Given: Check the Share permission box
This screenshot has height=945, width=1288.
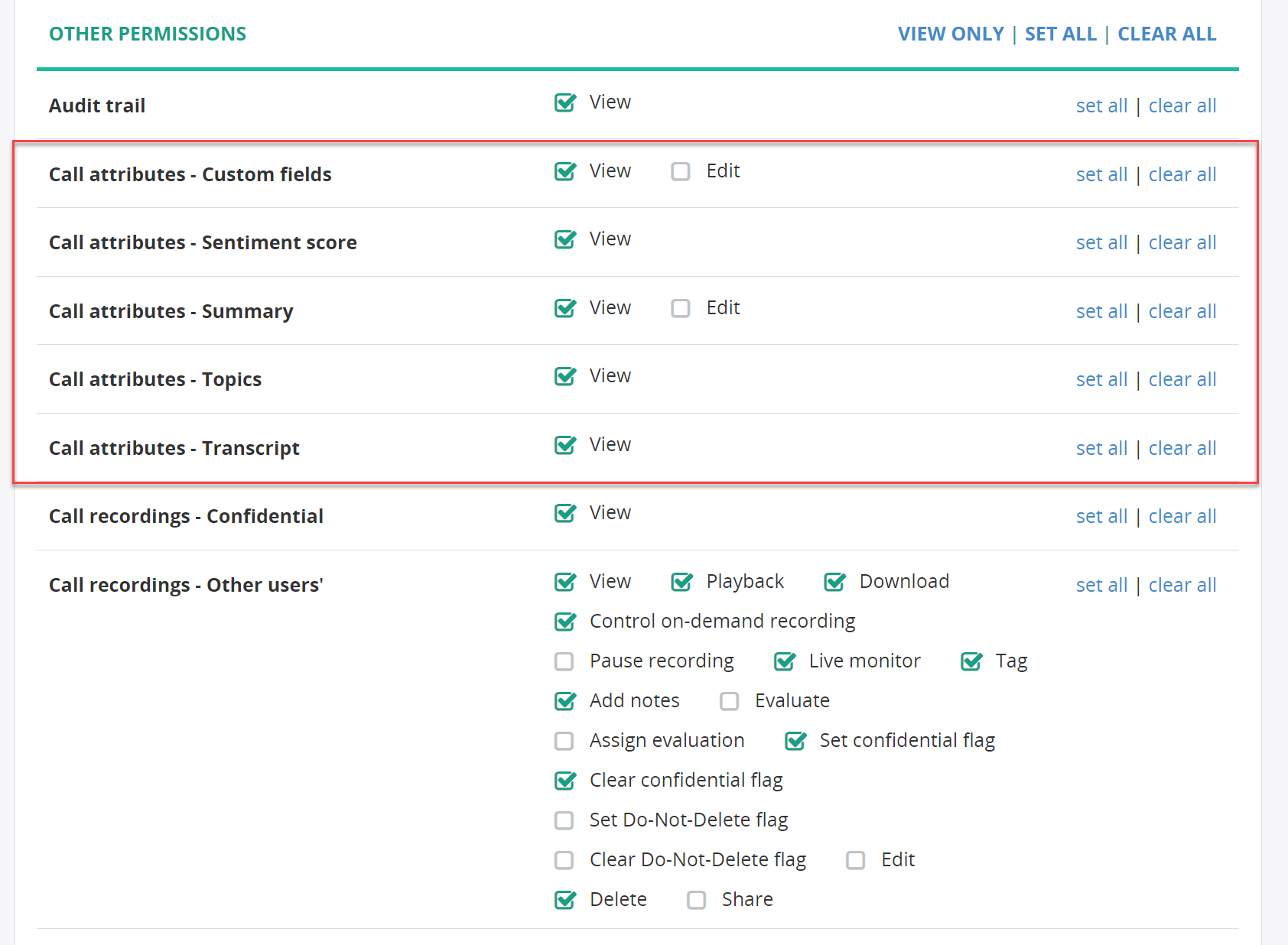Looking at the screenshot, I should point(696,900).
